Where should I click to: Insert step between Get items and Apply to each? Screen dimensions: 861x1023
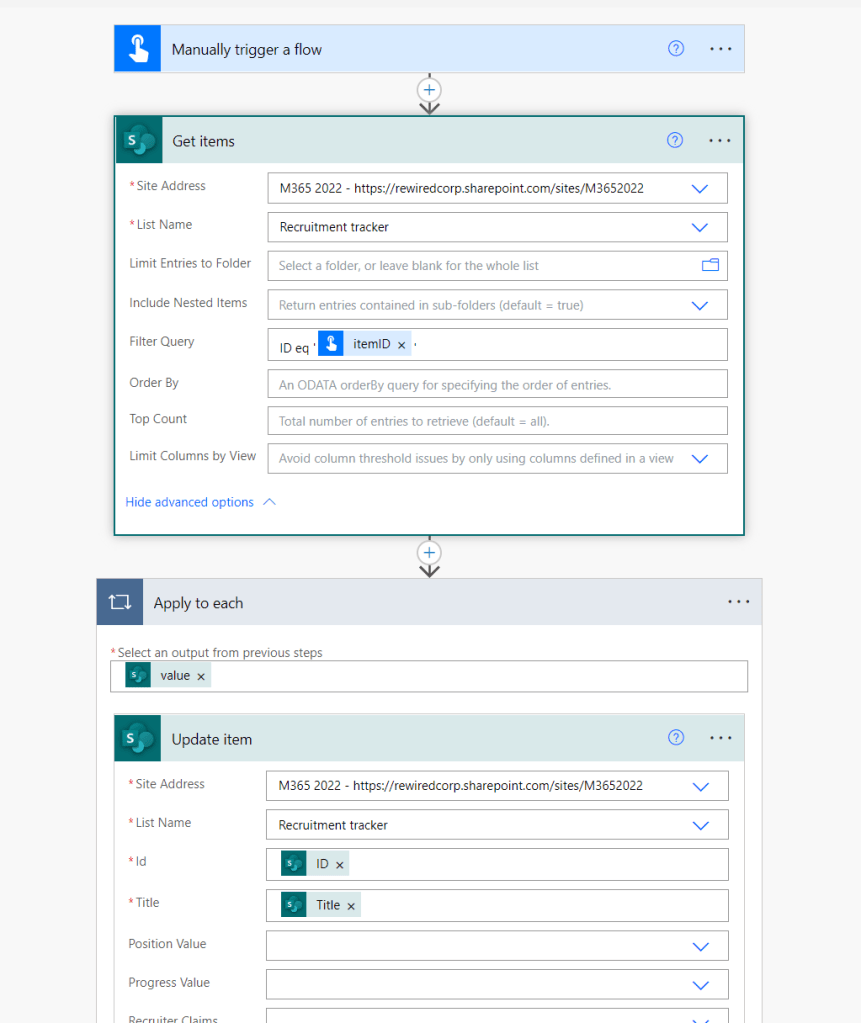[x=429, y=553]
